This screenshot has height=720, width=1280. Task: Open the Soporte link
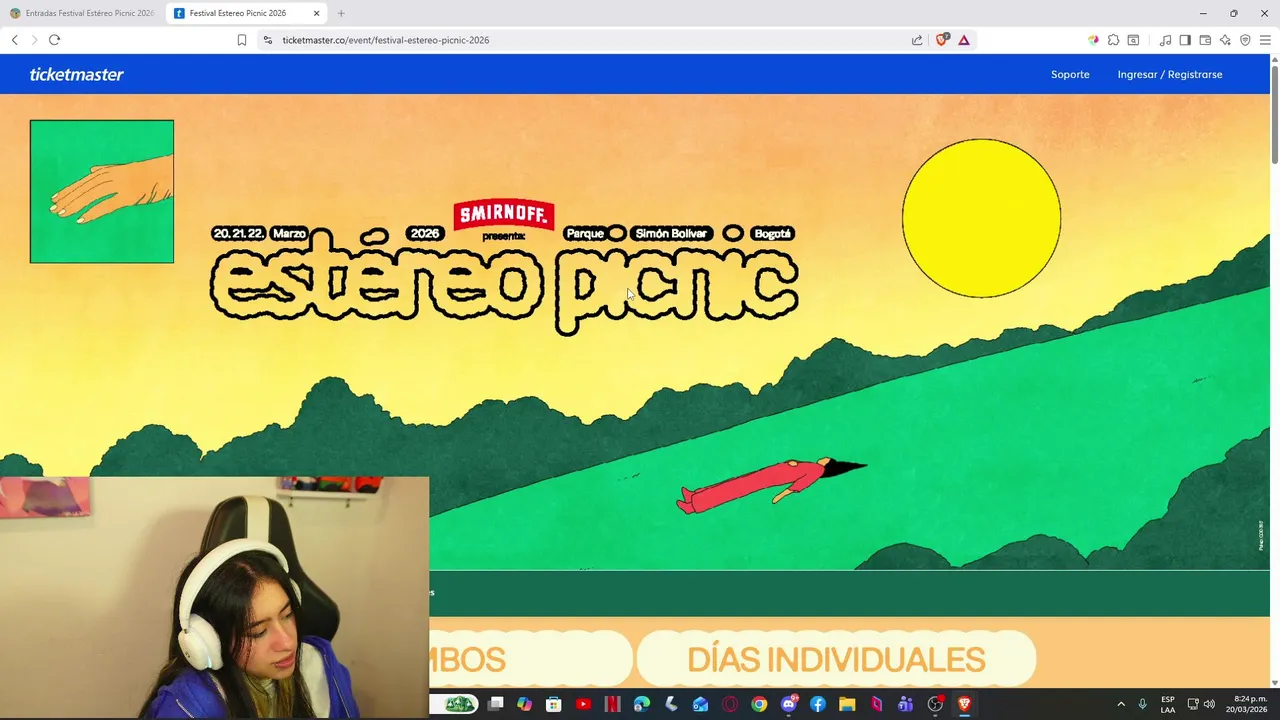(x=1070, y=74)
